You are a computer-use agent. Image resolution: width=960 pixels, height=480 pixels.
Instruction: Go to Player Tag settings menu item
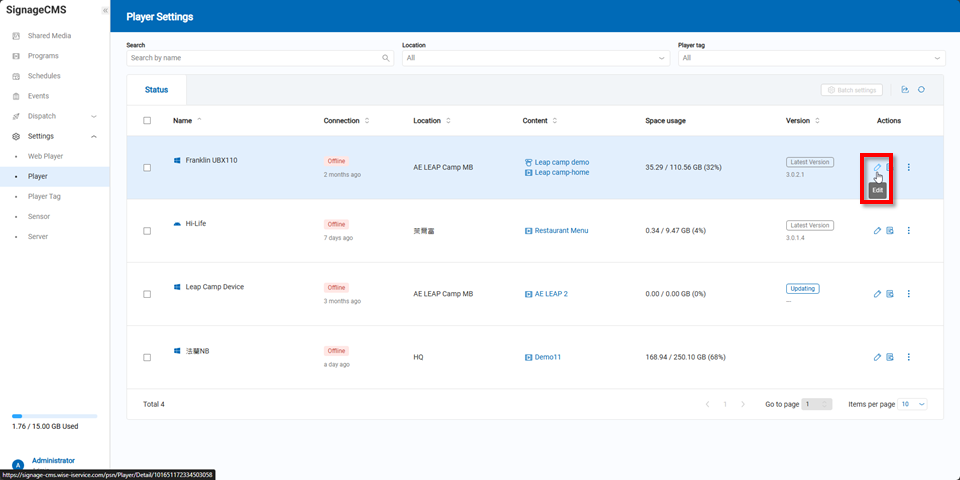coord(44,196)
